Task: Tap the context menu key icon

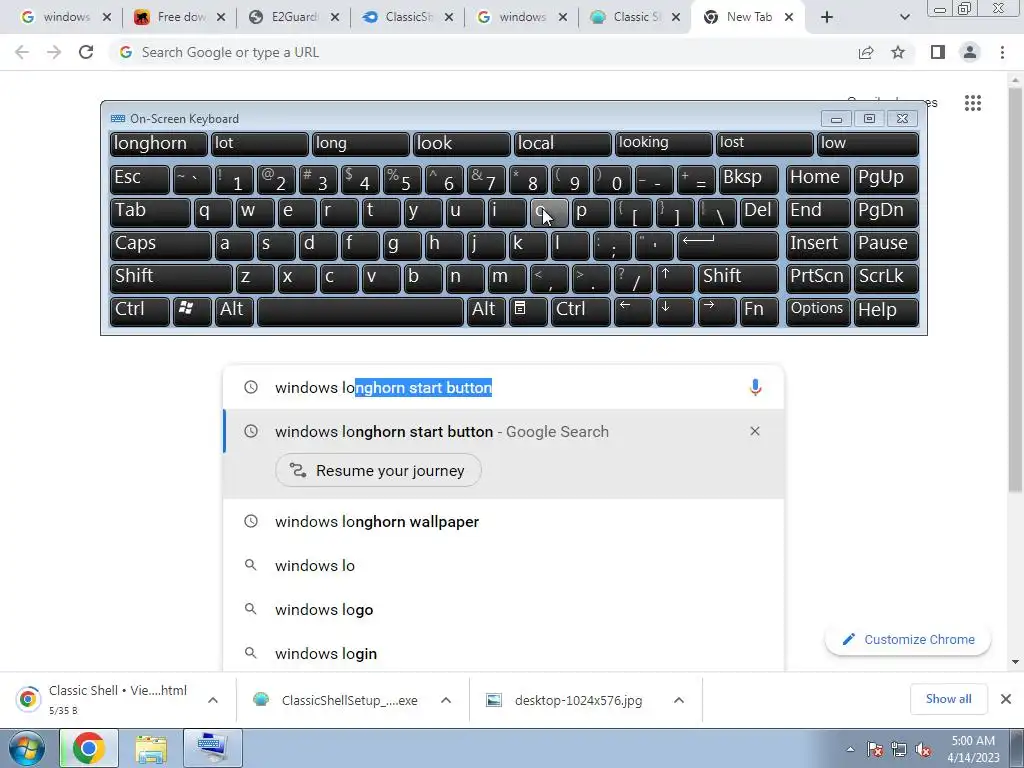Action: 528,311
